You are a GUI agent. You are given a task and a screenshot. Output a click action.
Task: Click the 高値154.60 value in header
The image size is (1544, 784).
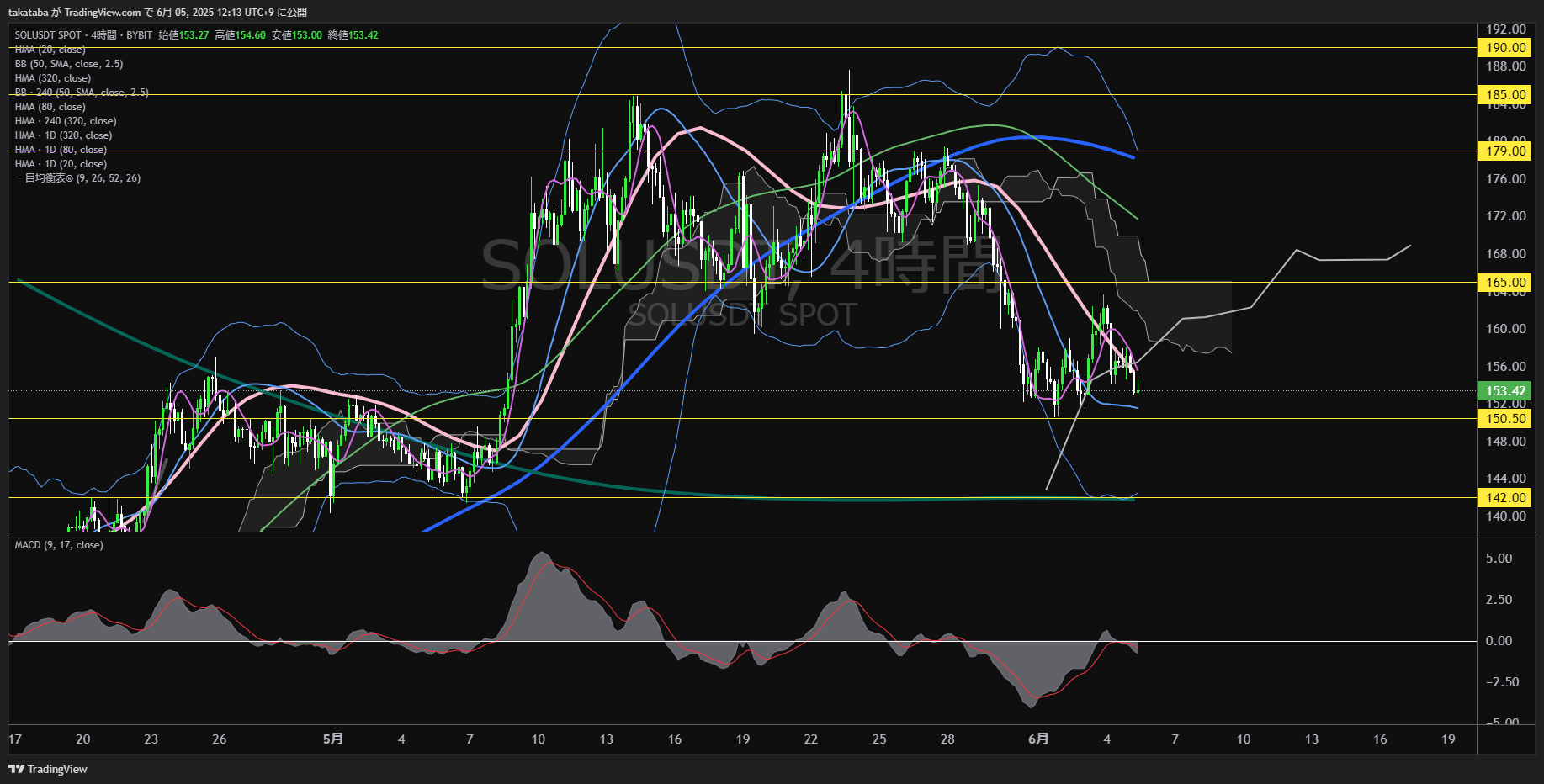click(240, 35)
